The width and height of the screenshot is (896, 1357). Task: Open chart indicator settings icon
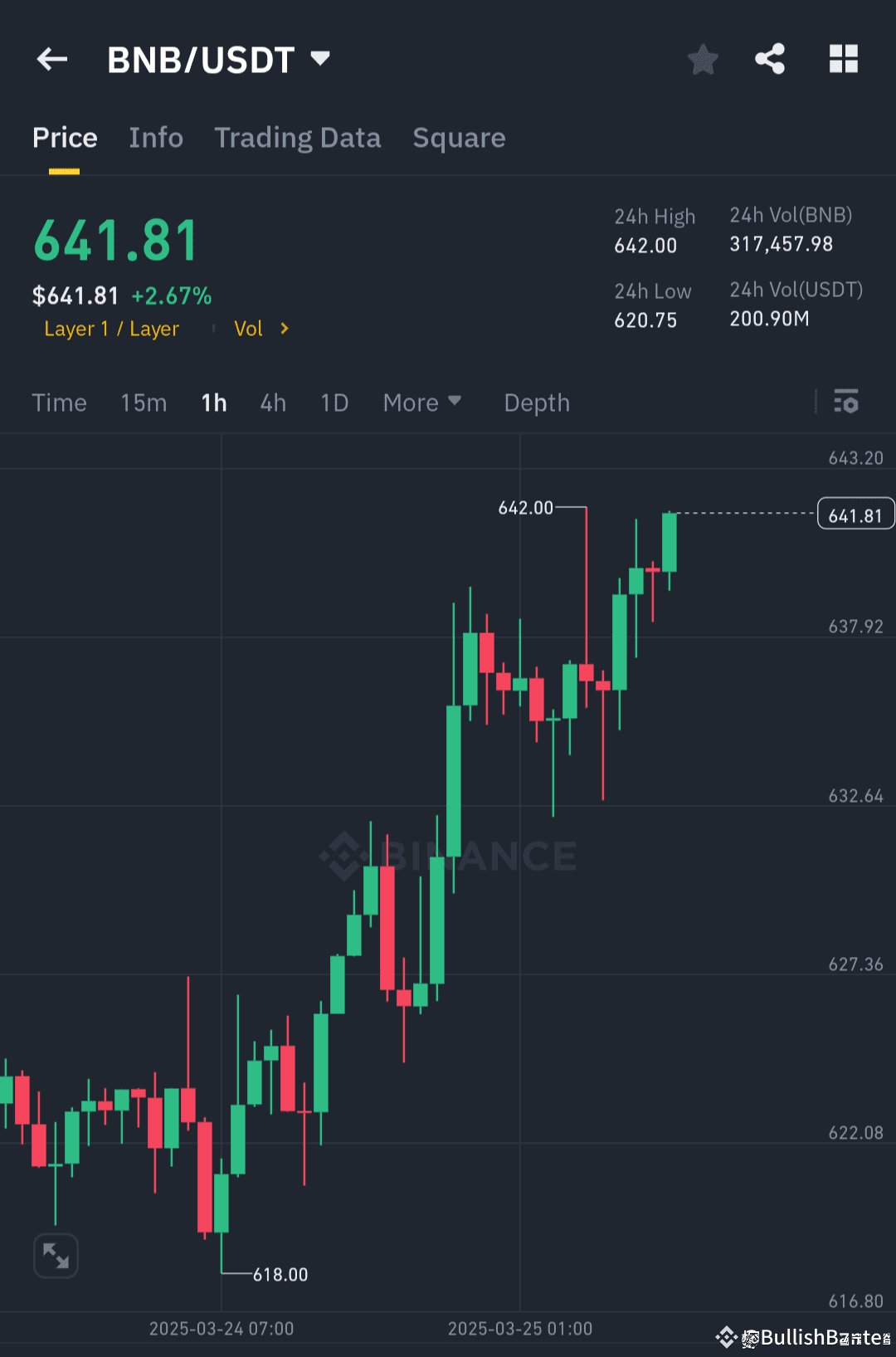pos(846,403)
